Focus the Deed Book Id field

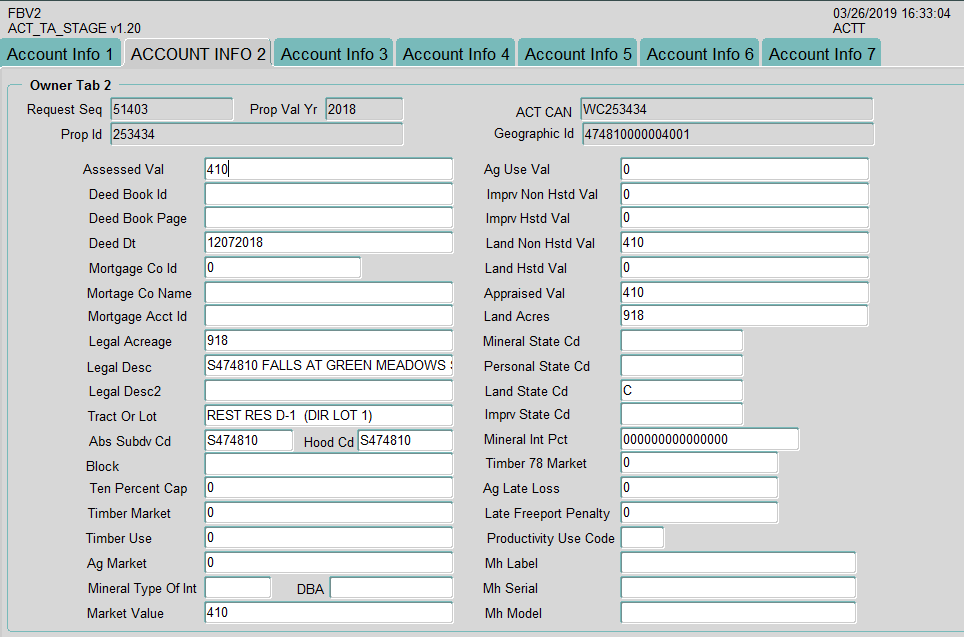click(328, 194)
